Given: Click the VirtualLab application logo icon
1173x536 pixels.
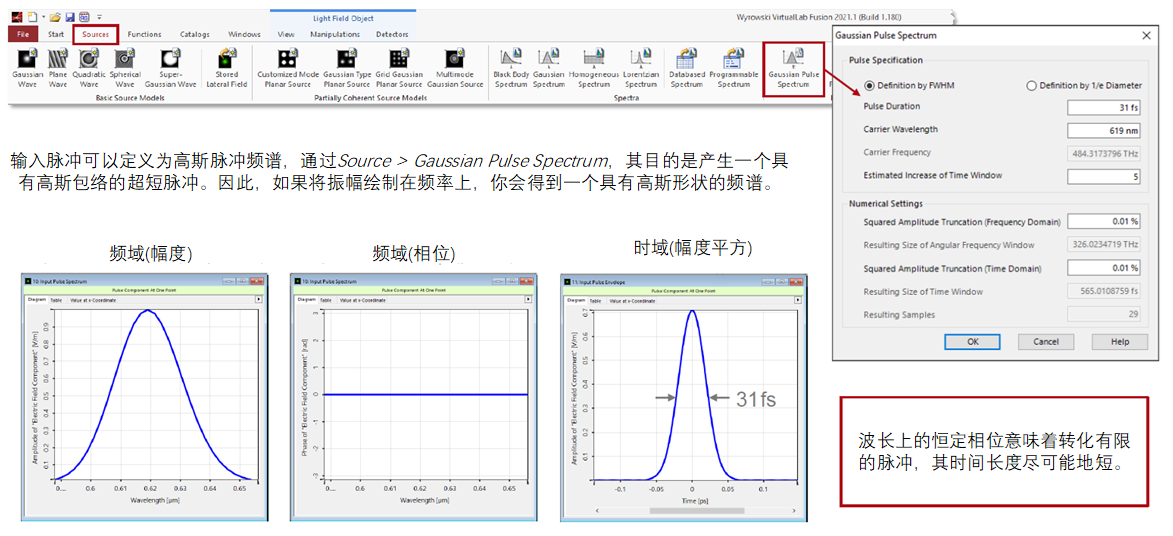Looking at the screenshot, I should (x=16, y=16).
